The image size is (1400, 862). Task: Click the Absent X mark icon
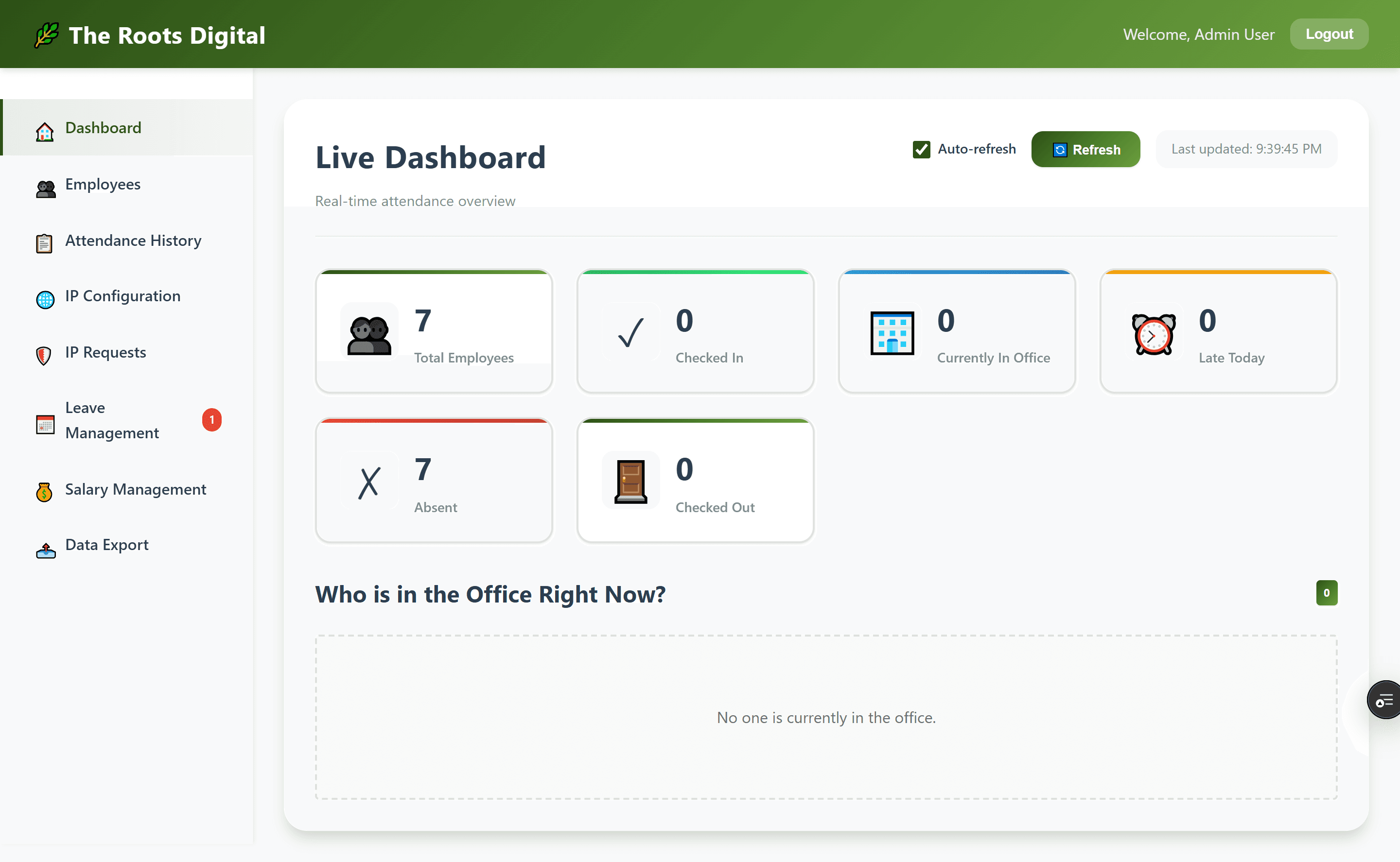(x=369, y=483)
